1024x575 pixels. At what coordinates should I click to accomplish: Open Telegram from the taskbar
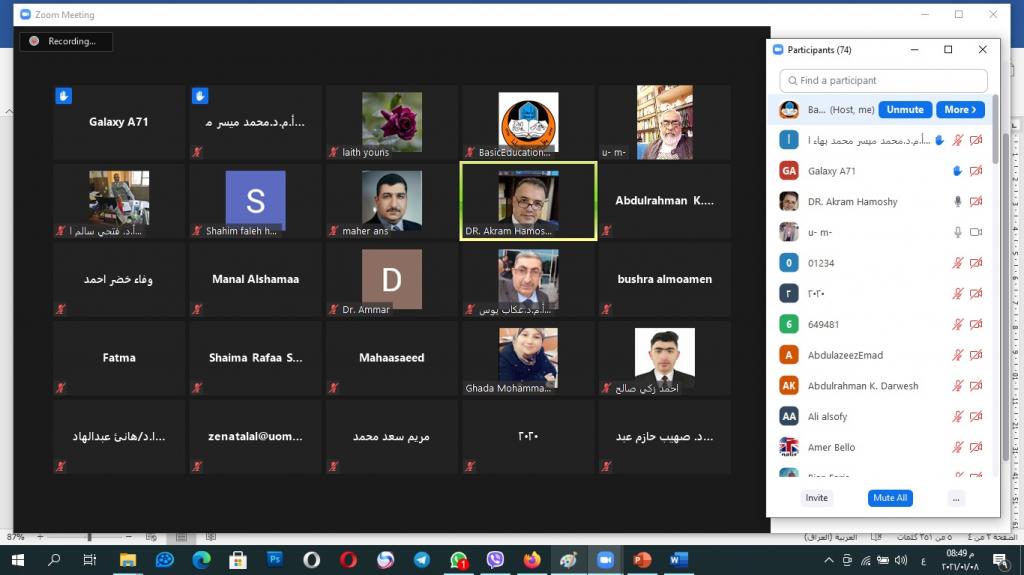421,560
